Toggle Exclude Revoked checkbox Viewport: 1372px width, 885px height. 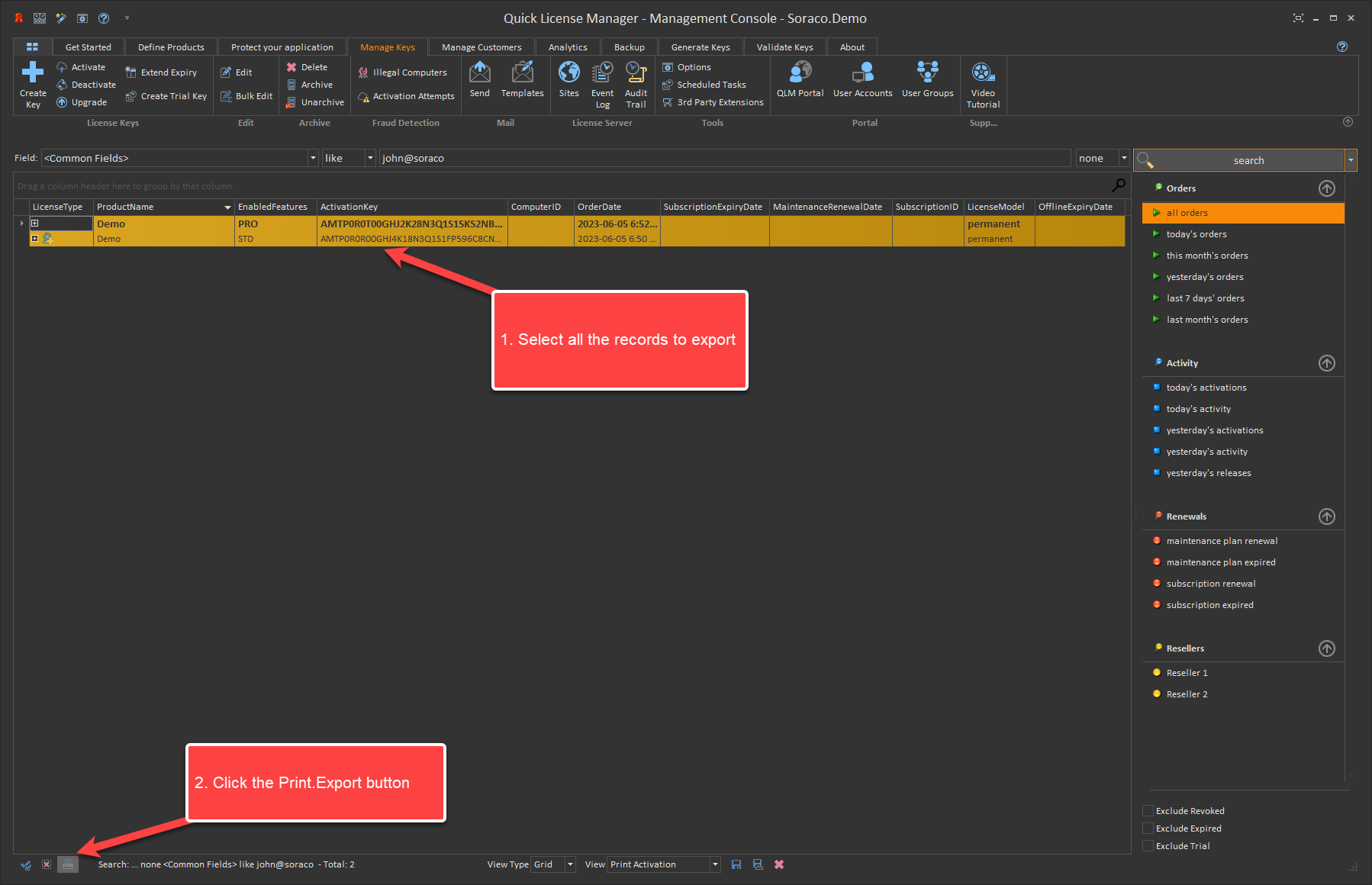tap(1148, 810)
